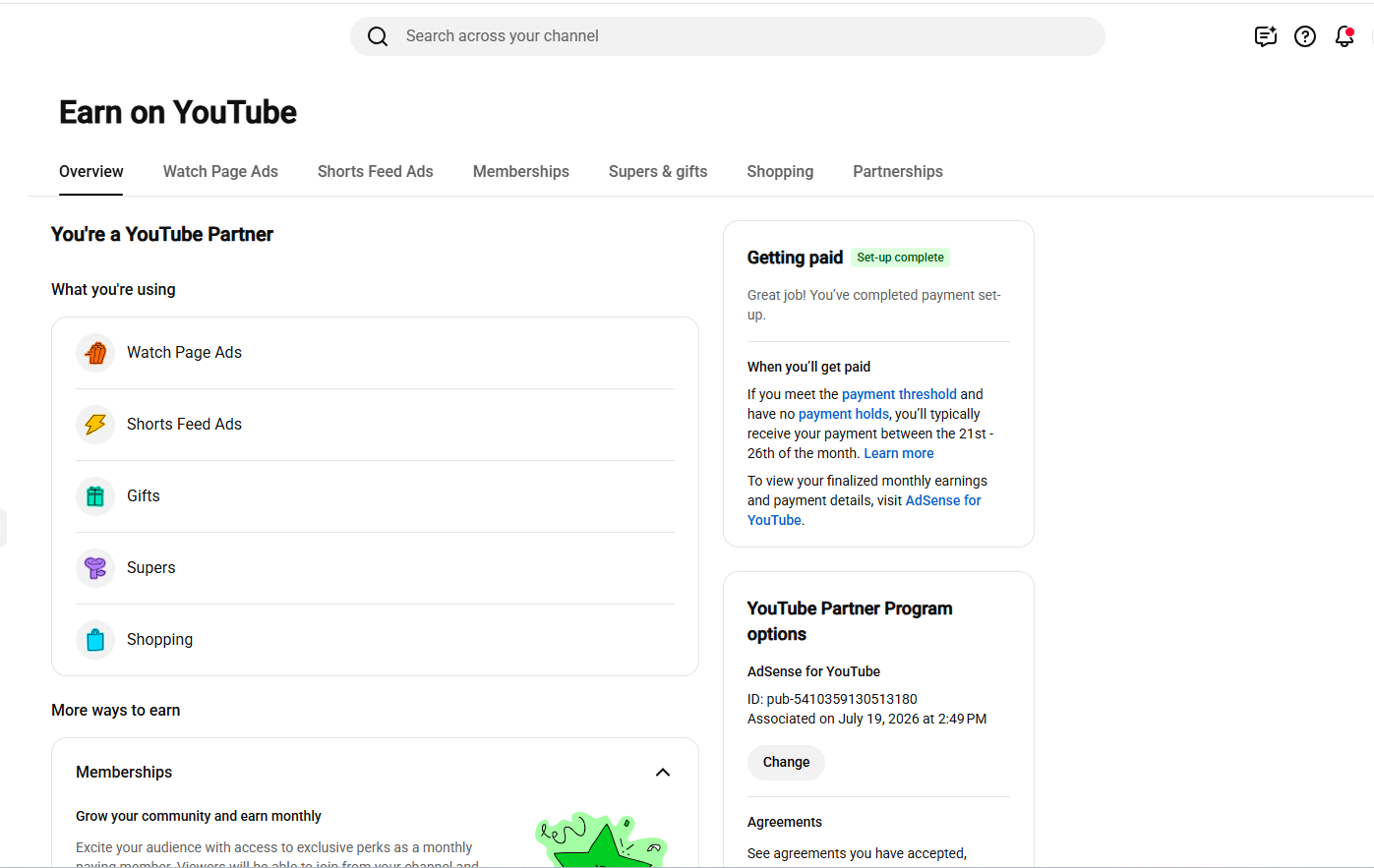This screenshot has width=1374, height=868.
Task: Switch to the Overview tab
Action: pos(91,171)
